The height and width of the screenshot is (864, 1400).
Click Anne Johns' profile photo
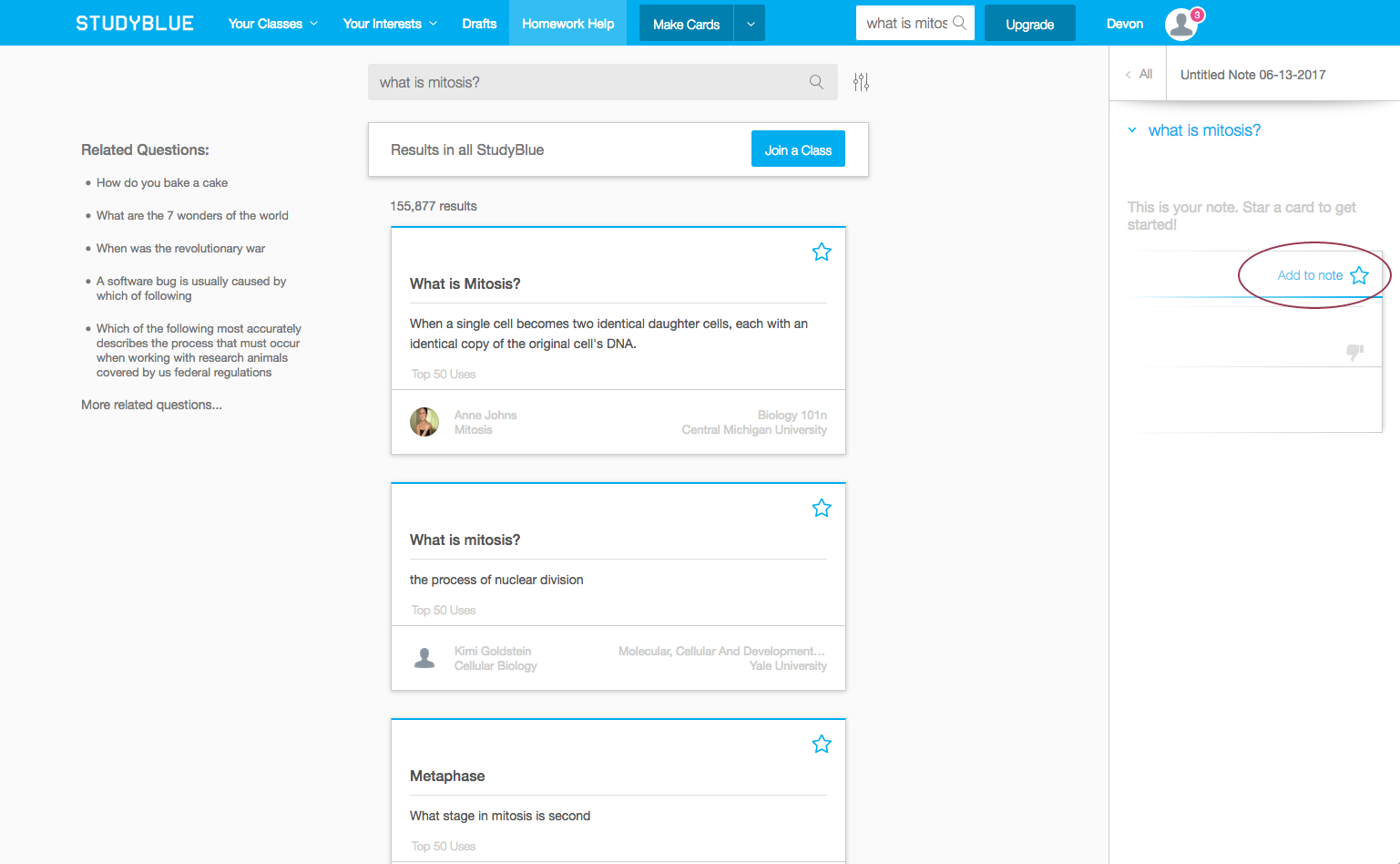click(424, 422)
